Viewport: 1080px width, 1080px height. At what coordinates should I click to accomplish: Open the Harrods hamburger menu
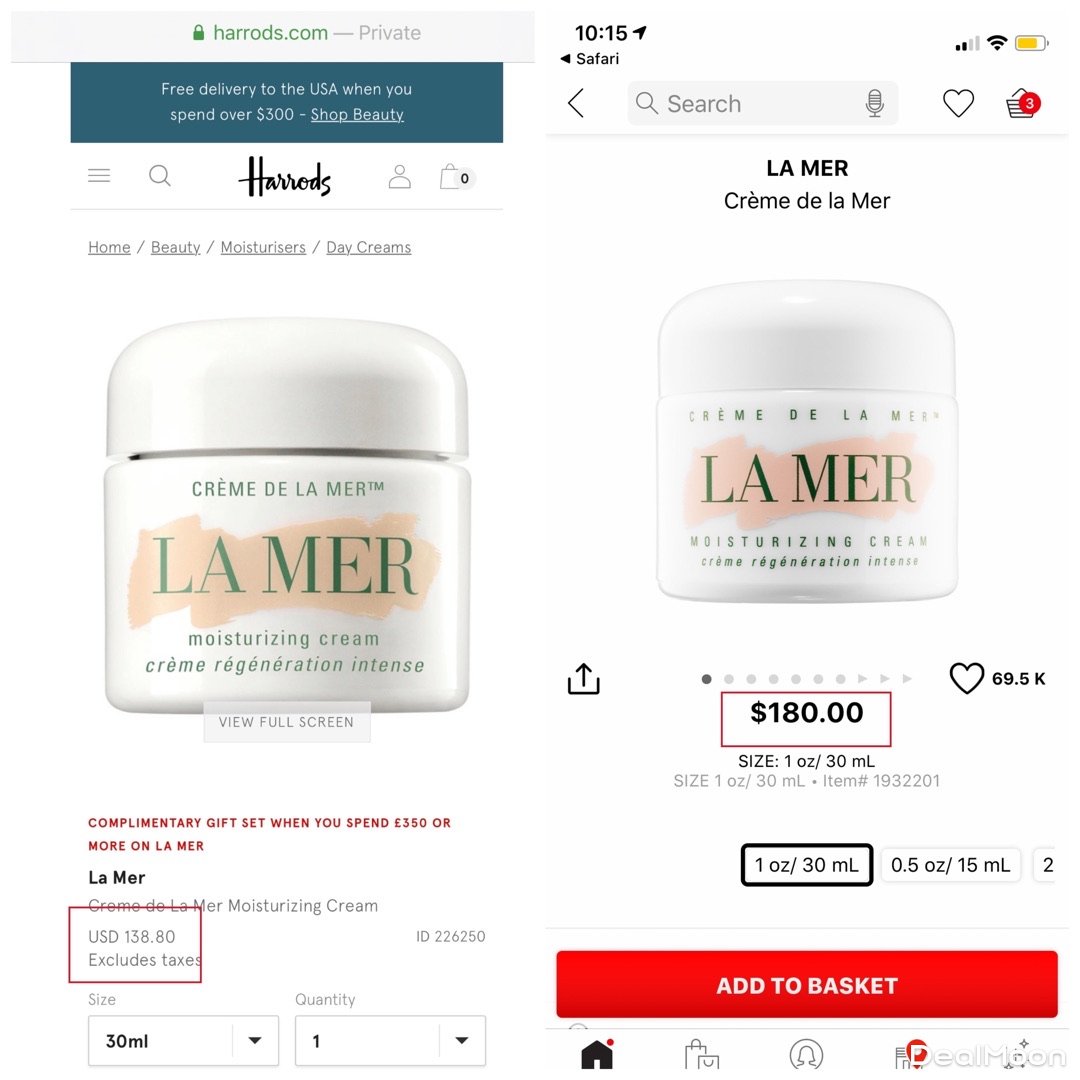99,176
